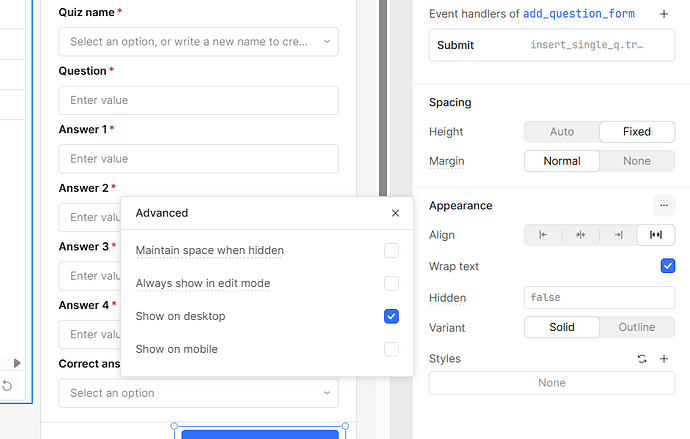Enable Show on mobile checkbox
Image resolution: width=690 pixels, height=439 pixels.
point(391,349)
